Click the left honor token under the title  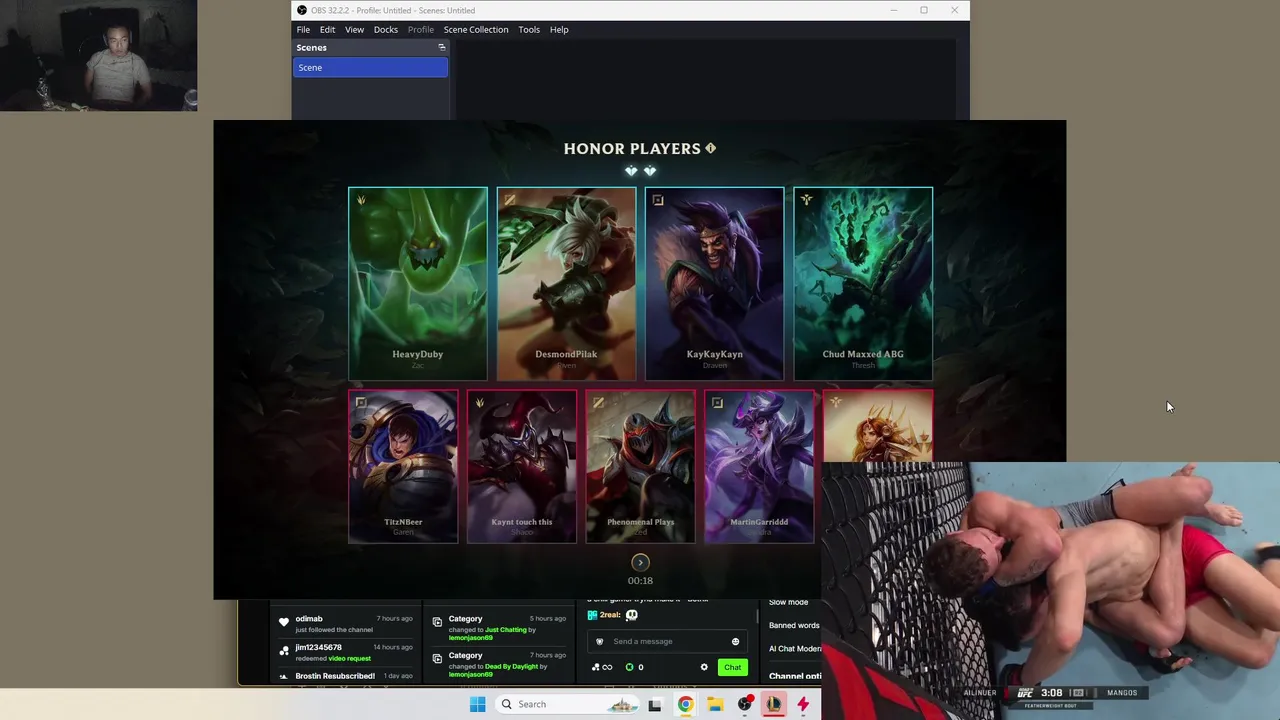click(x=631, y=171)
